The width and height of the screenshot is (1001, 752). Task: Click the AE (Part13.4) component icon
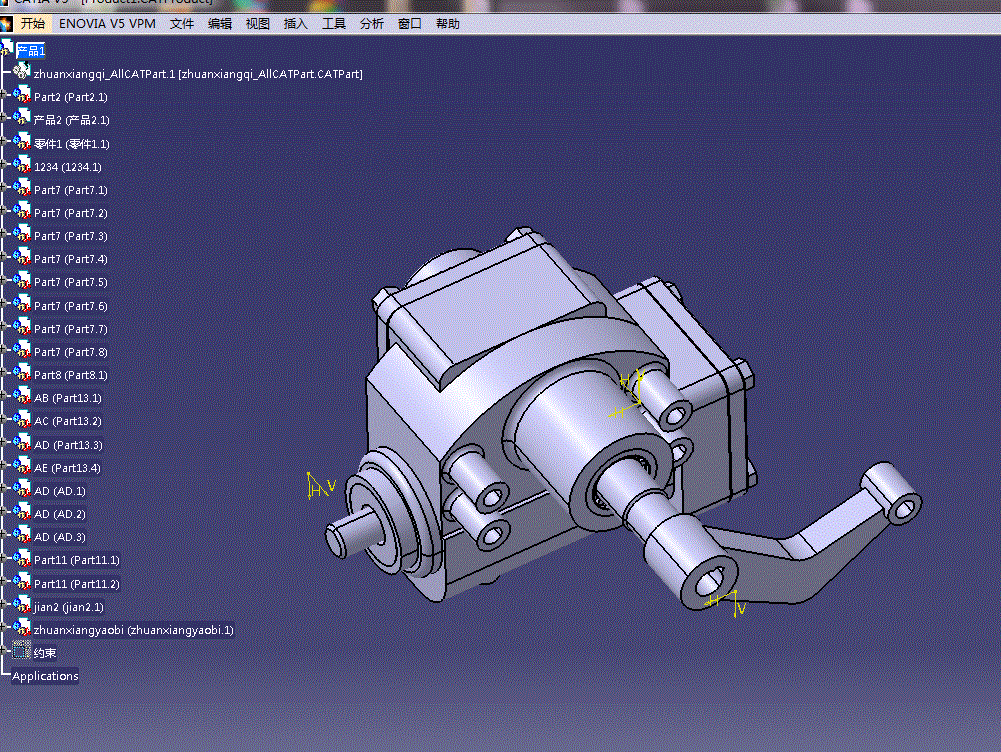22,467
